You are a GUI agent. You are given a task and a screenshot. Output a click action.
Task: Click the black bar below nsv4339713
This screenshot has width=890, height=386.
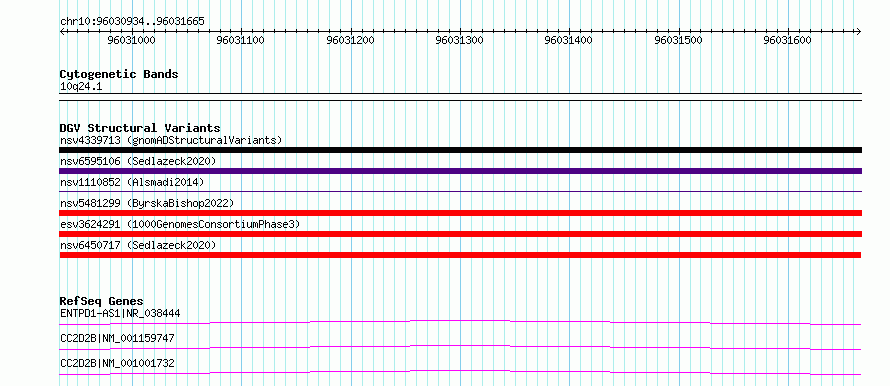[x=460, y=150]
